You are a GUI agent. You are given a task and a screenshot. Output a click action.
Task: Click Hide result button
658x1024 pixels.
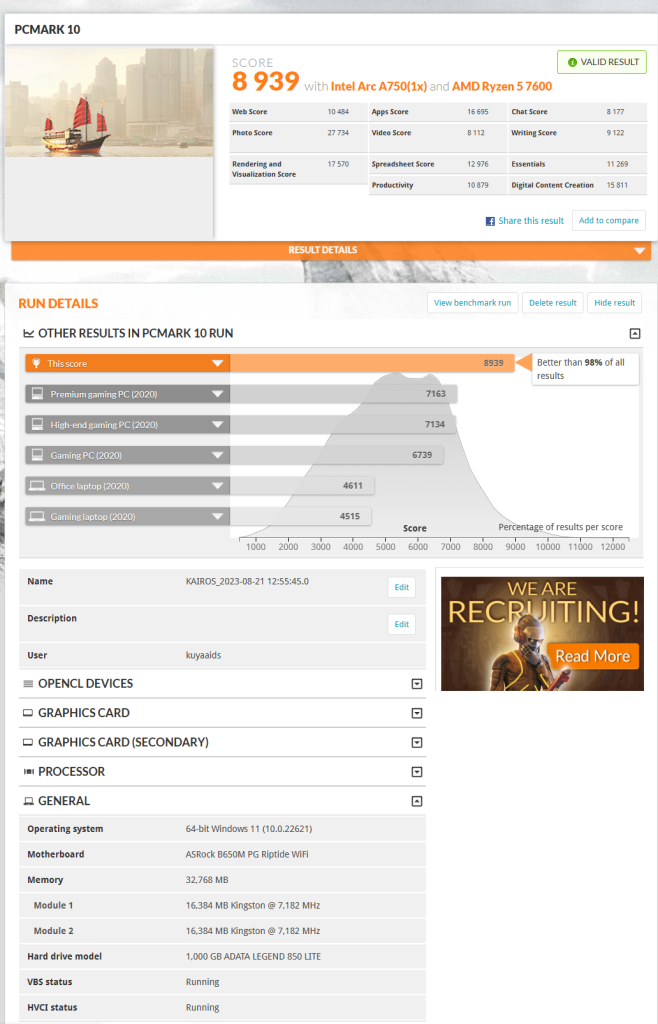tap(614, 303)
